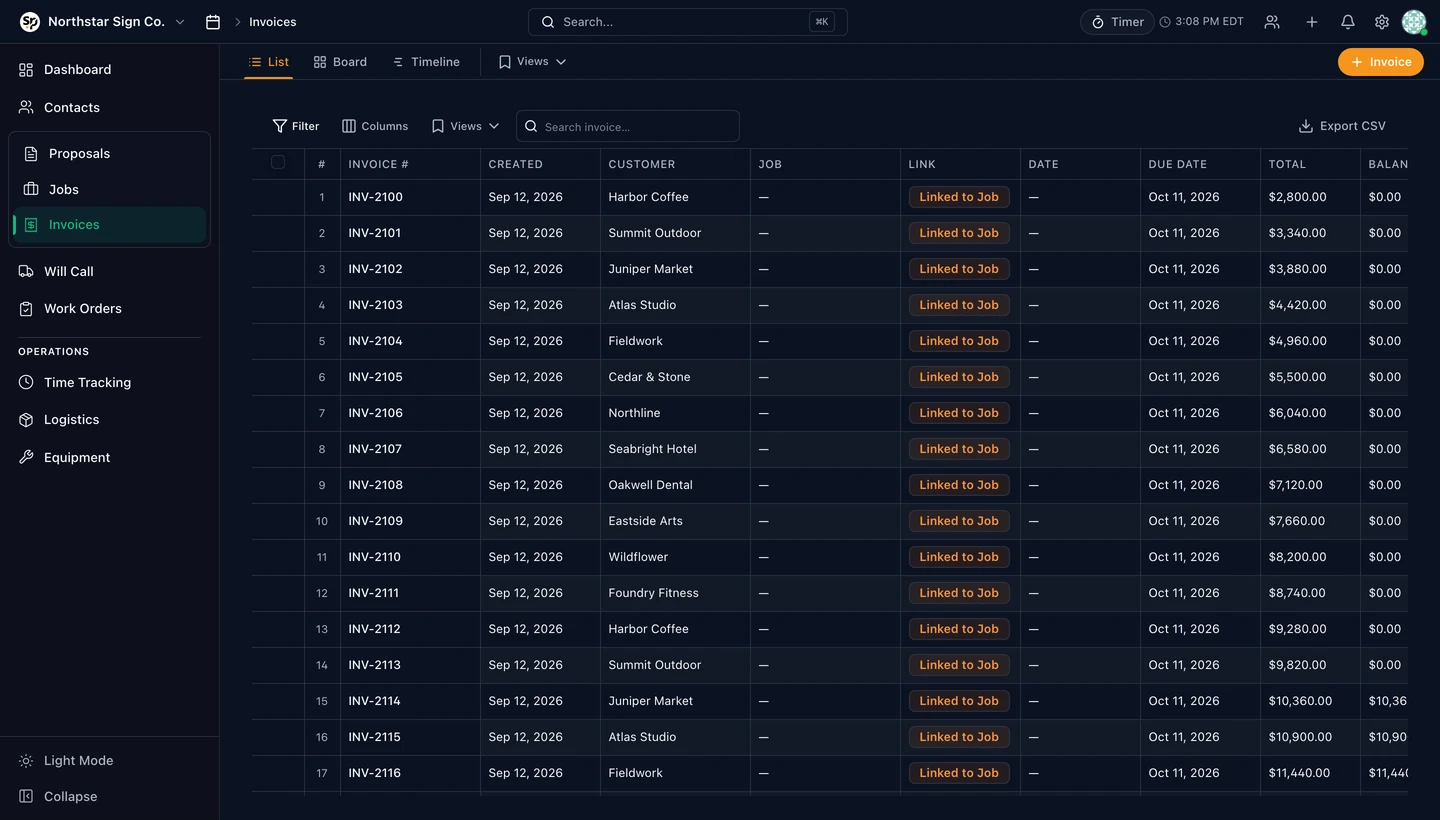This screenshot has height=820, width=1440.
Task: Switch to Light Mode
Action: (x=67, y=760)
